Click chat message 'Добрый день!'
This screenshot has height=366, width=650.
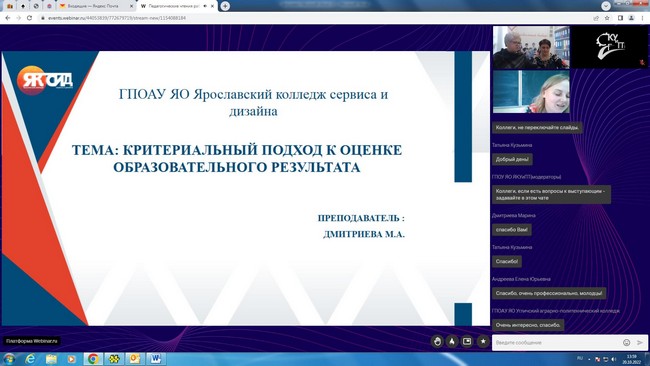(x=512, y=159)
